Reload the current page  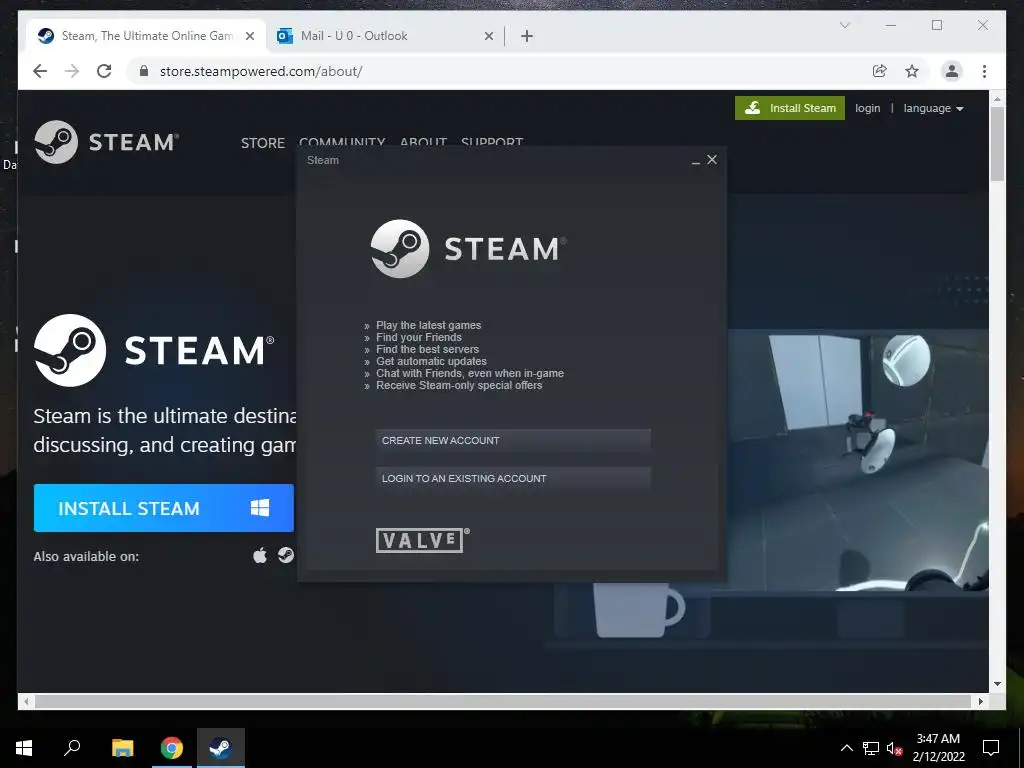104,71
